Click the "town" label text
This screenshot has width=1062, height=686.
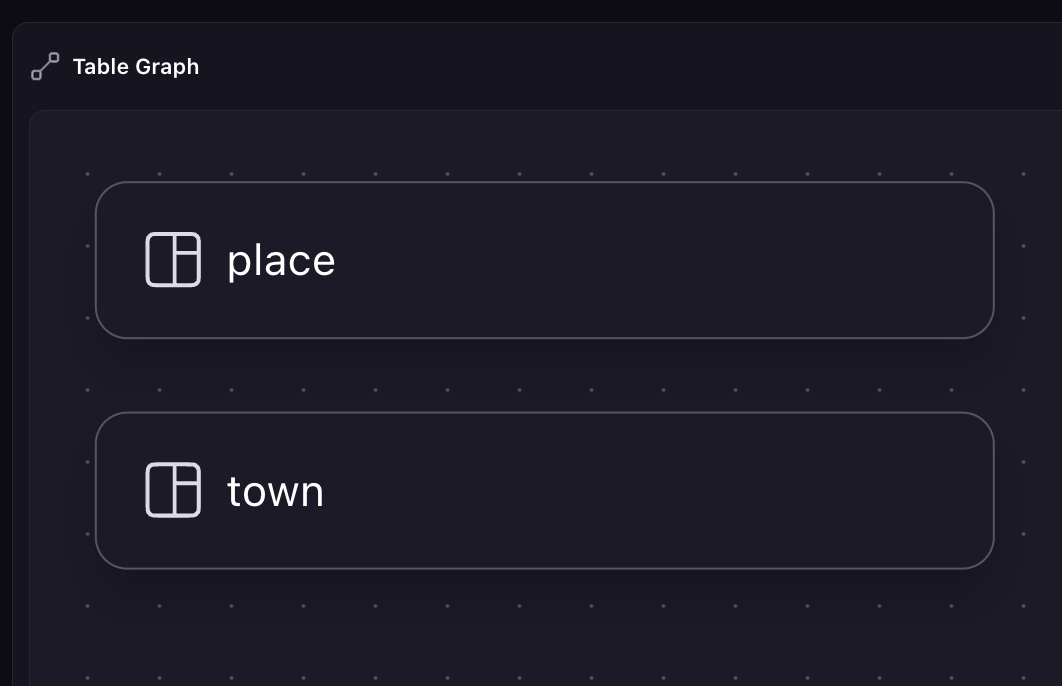coord(275,492)
